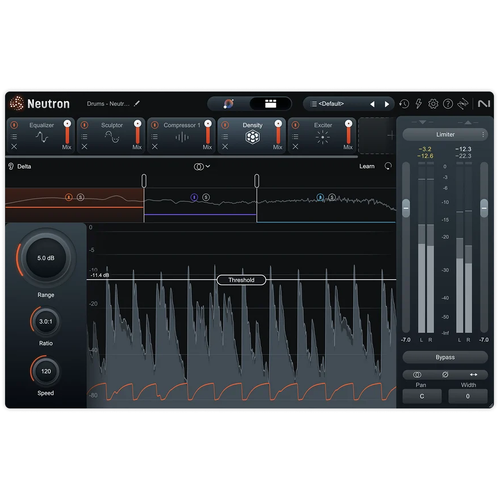The width and height of the screenshot is (500, 500).
Task: Click the stereo link icon above Pan
Action: pos(417,375)
